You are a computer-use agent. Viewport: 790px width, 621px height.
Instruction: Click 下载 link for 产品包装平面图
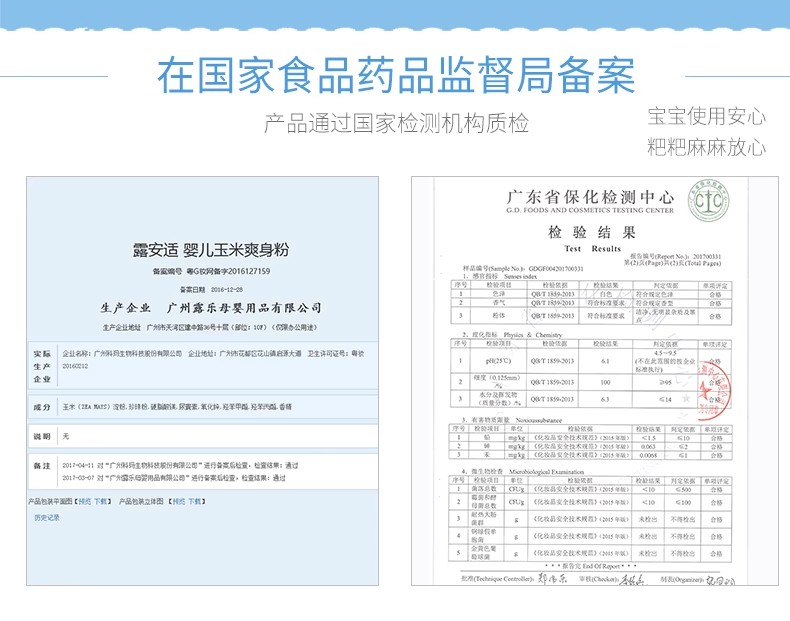click(100, 501)
